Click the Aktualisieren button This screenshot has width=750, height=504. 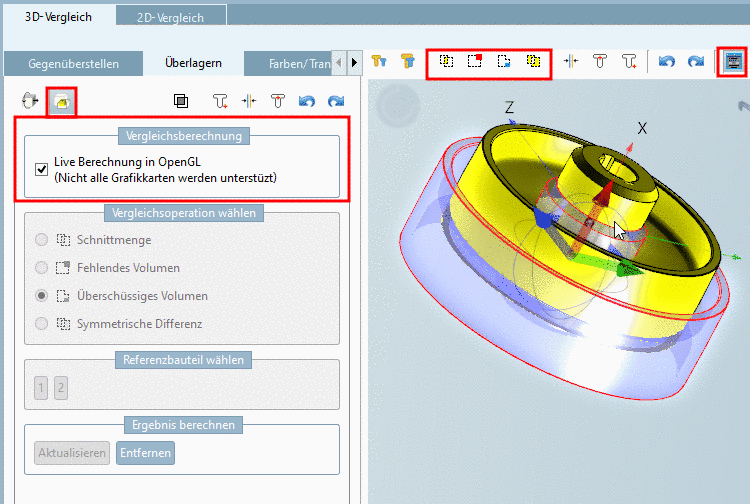point(72,453)
